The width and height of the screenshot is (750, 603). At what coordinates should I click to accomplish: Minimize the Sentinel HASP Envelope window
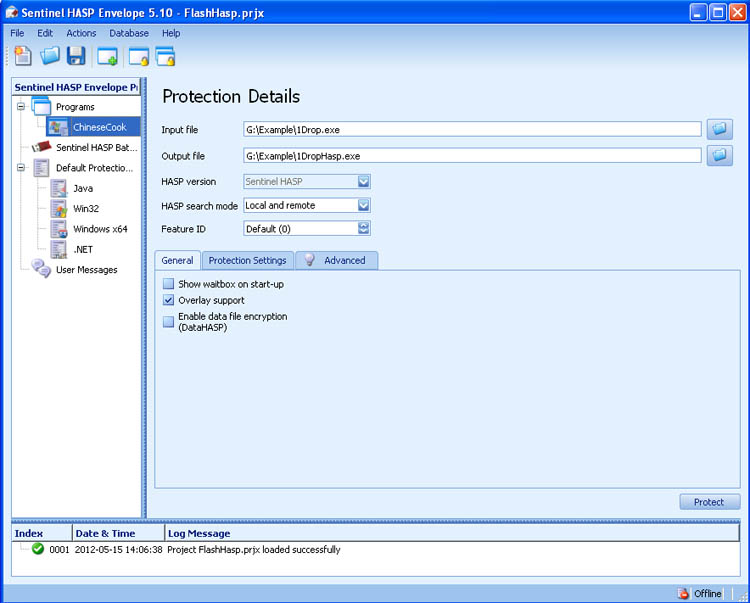point(698,12)
